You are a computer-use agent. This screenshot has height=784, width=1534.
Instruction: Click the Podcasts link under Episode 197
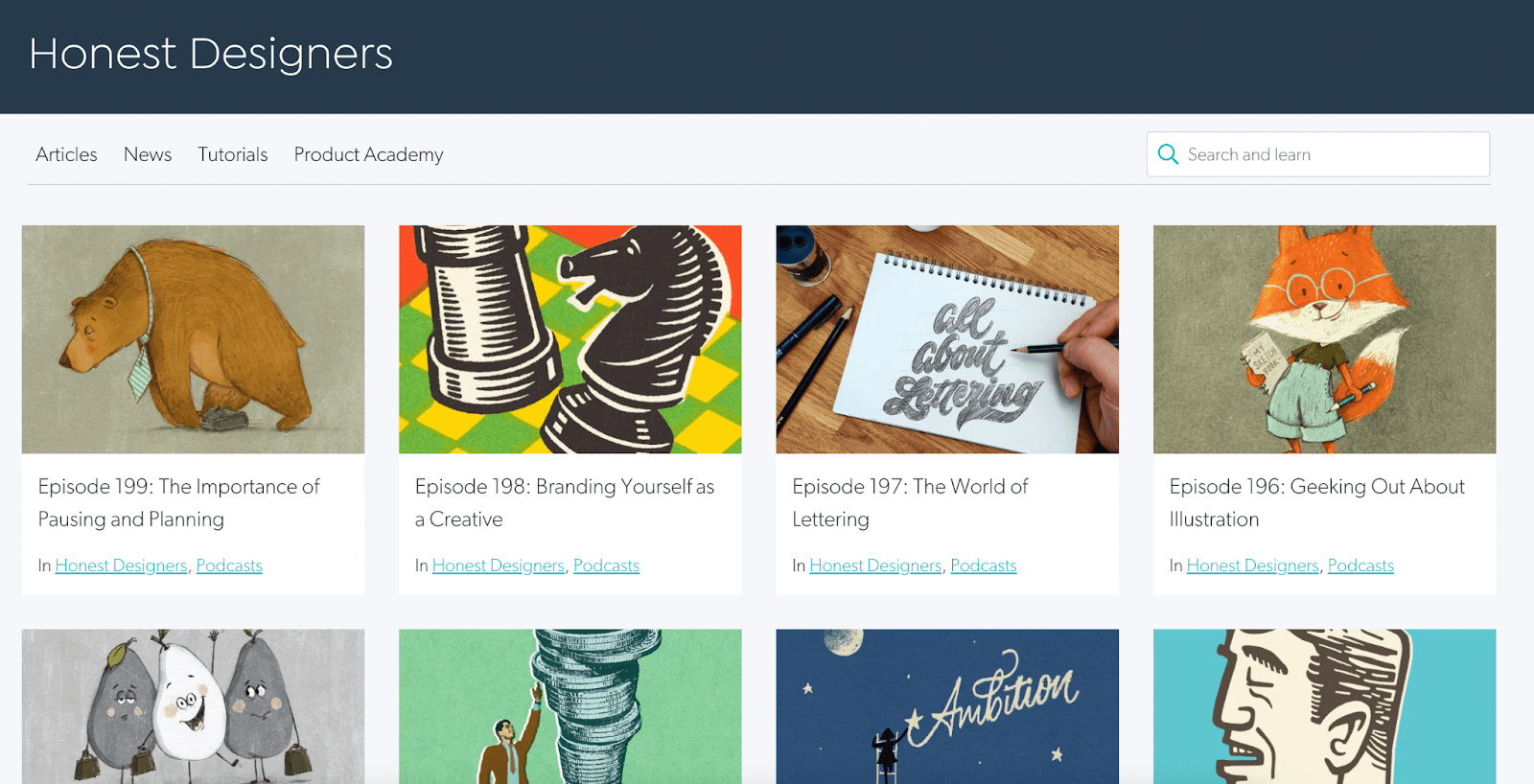pyautogui.click(x=983, y=565)
